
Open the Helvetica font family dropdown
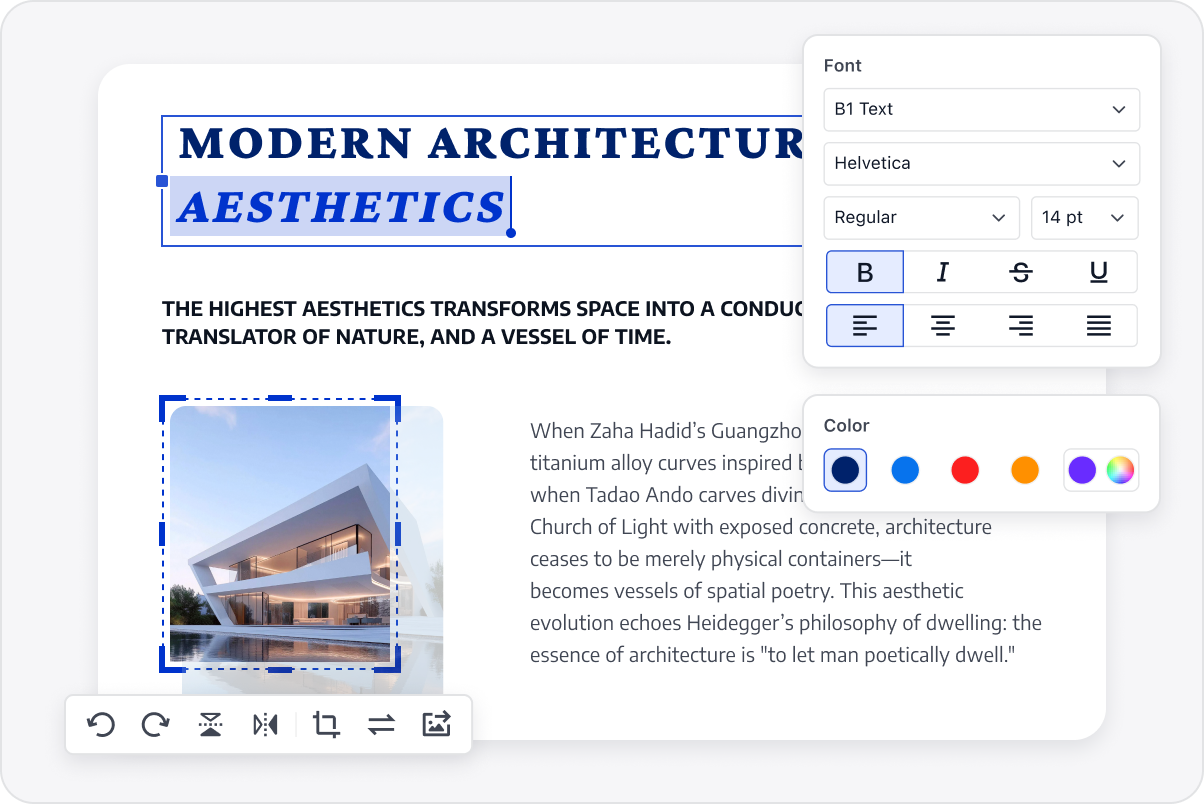980,164
